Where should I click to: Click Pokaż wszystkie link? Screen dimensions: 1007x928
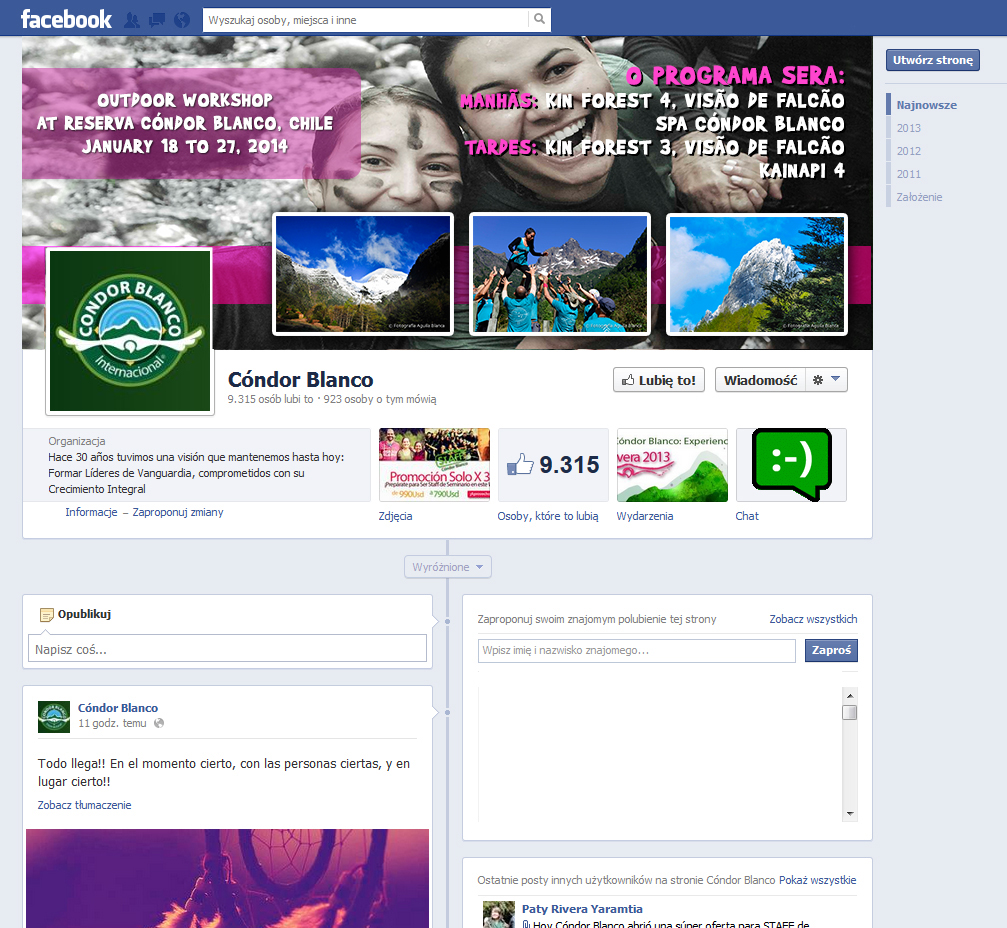(818, 880)
